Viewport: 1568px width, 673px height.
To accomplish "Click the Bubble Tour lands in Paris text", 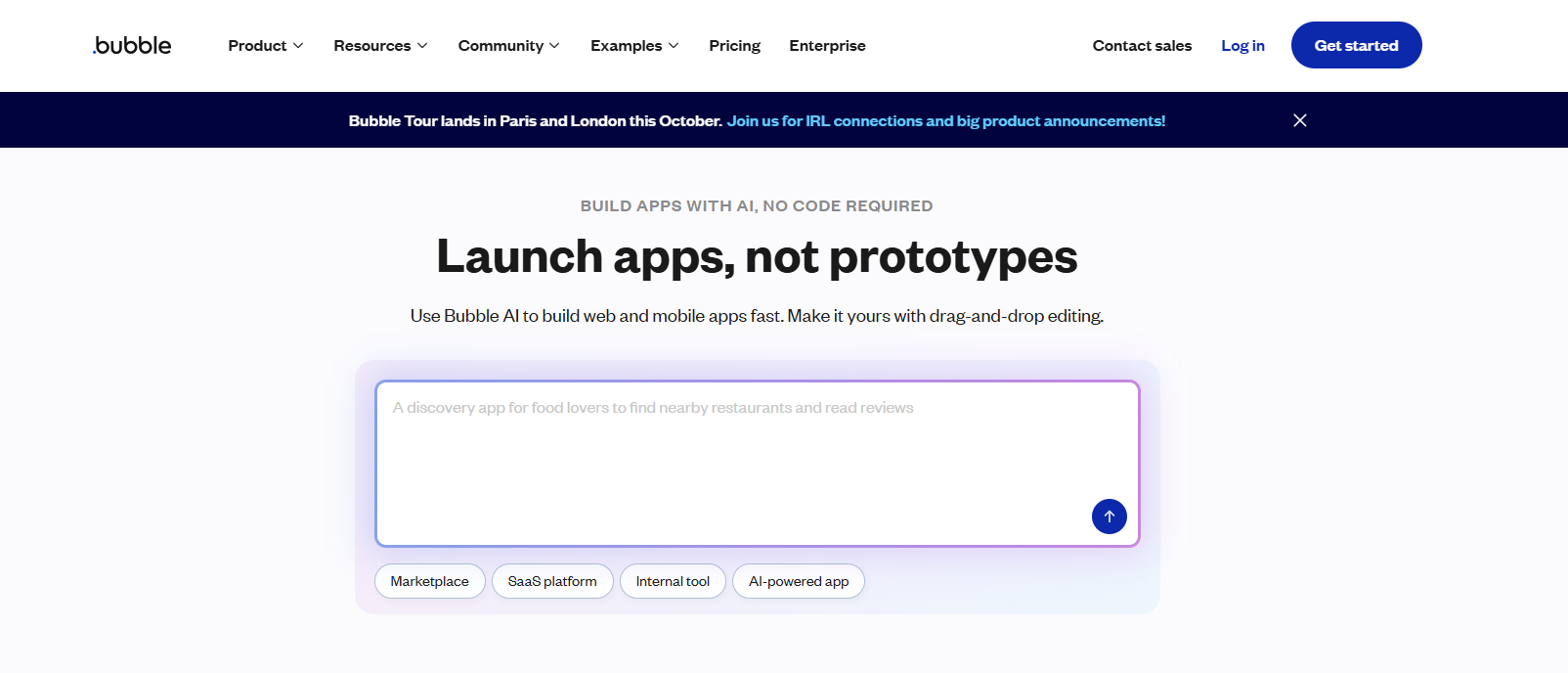I will coord(535,121).
